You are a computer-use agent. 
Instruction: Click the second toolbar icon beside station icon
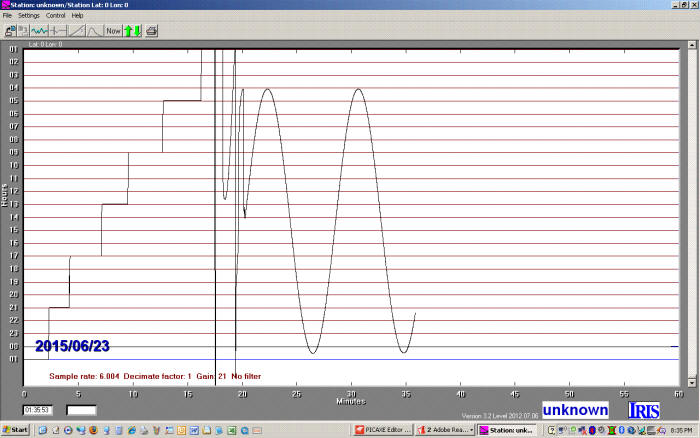23,31
